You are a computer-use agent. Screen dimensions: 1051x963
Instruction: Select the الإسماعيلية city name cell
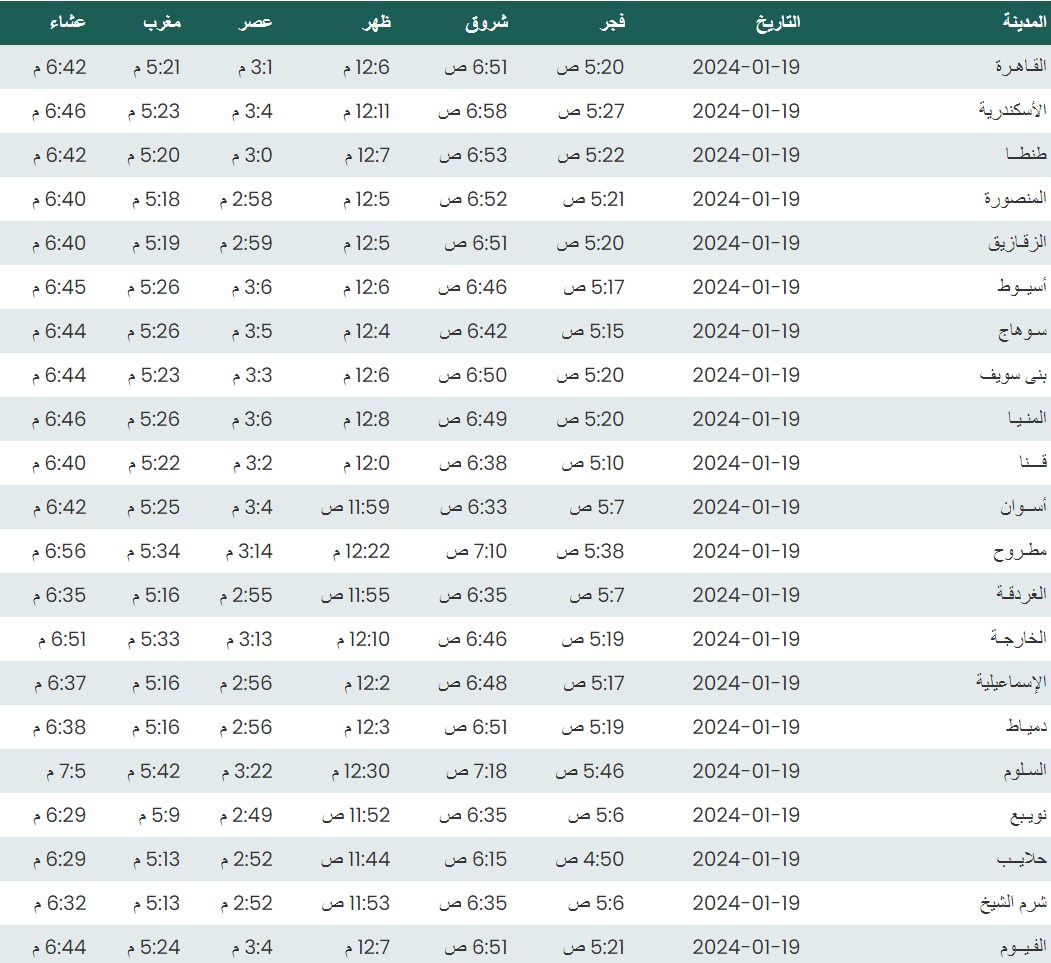point(1011,683)
